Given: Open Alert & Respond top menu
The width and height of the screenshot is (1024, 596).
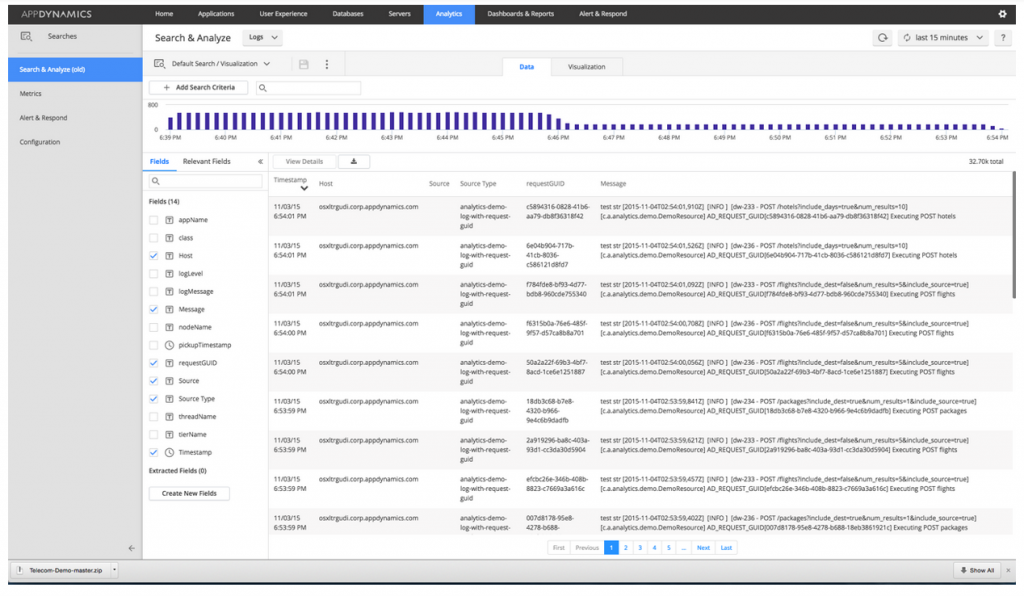Looking at the screenshot, I should [603, 14].
